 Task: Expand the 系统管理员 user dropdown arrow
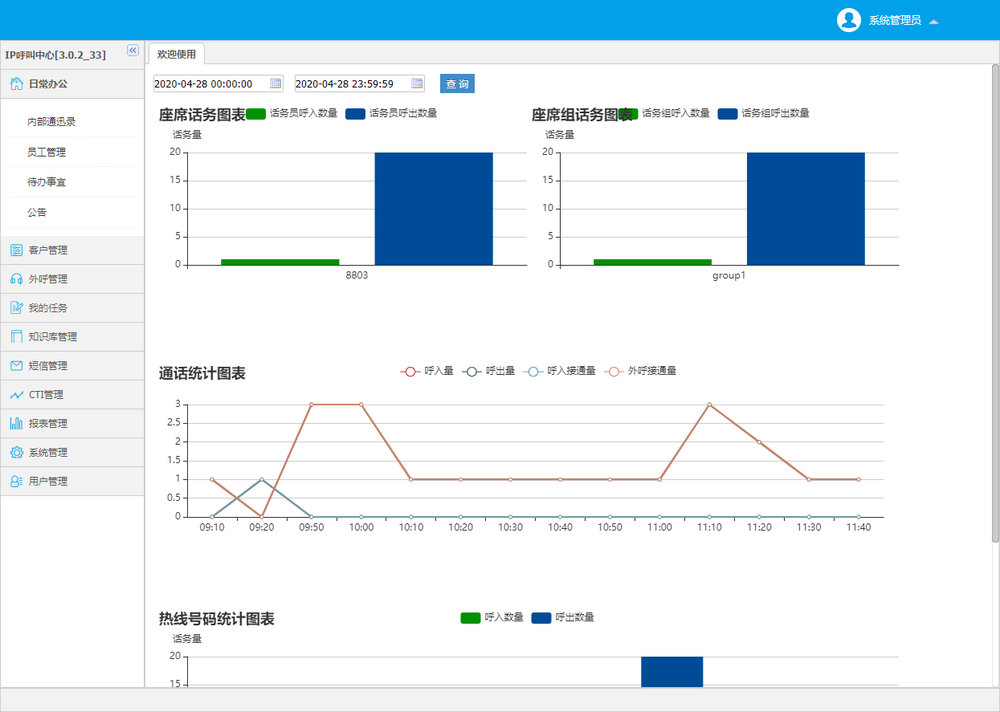click(x=933, y=21)
